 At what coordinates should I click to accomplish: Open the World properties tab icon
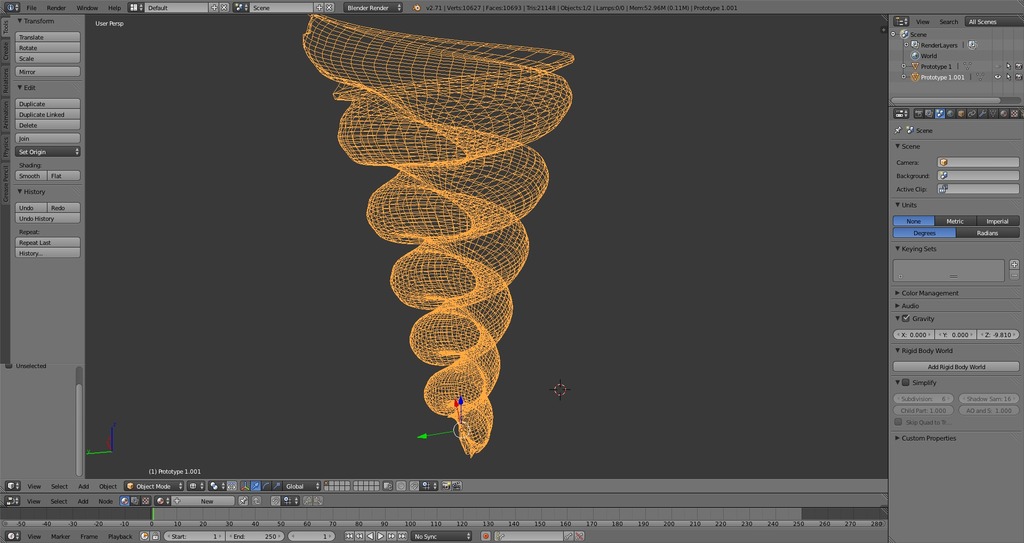tap(950, 114)
